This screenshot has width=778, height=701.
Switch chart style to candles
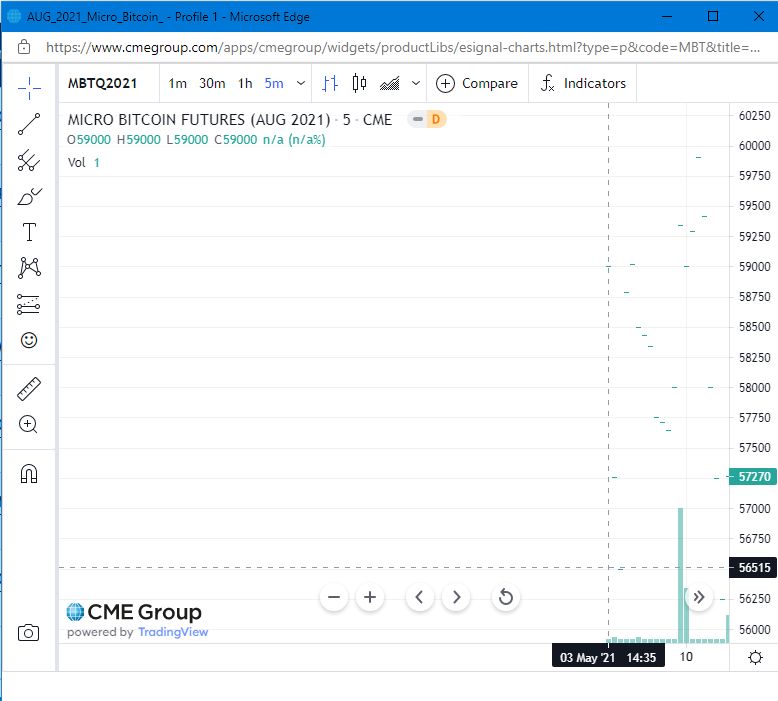[359, 84]
